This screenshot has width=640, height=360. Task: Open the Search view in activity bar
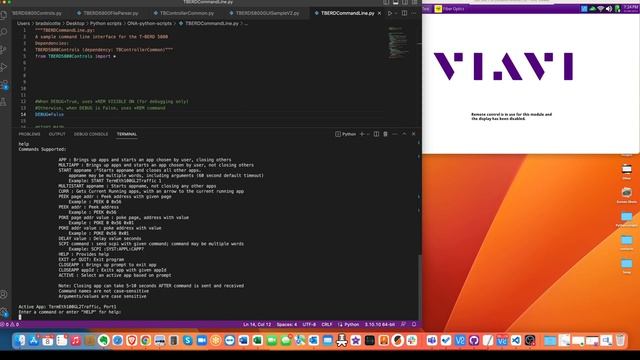4,32
